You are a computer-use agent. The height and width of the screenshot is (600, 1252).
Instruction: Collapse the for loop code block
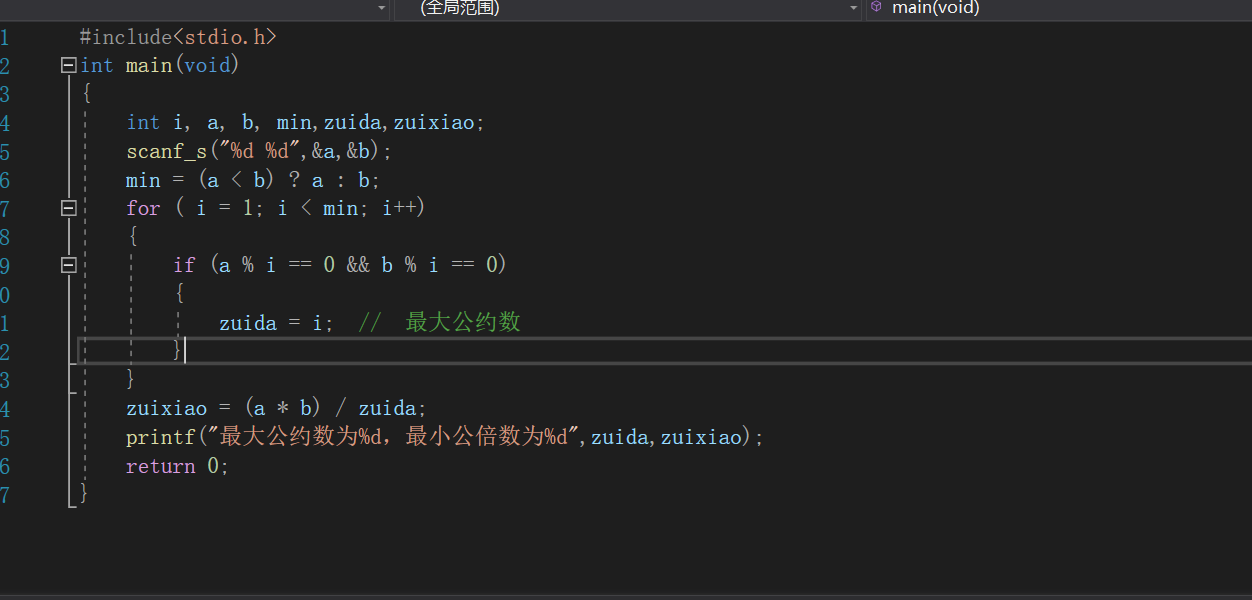pyautogui.click(x=68, y=208)
